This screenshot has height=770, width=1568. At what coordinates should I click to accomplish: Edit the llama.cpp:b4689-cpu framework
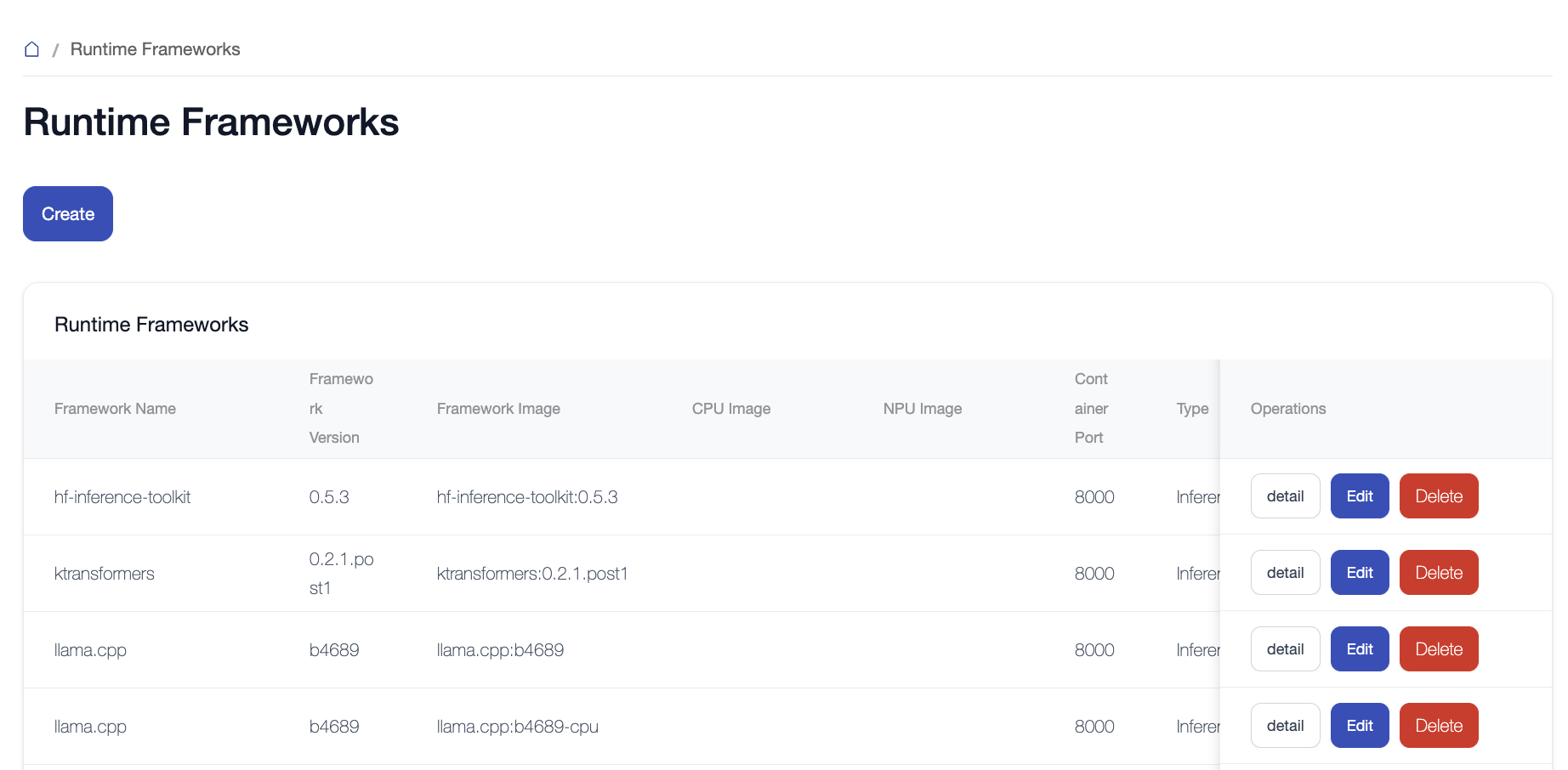(x=1359, y=726)
